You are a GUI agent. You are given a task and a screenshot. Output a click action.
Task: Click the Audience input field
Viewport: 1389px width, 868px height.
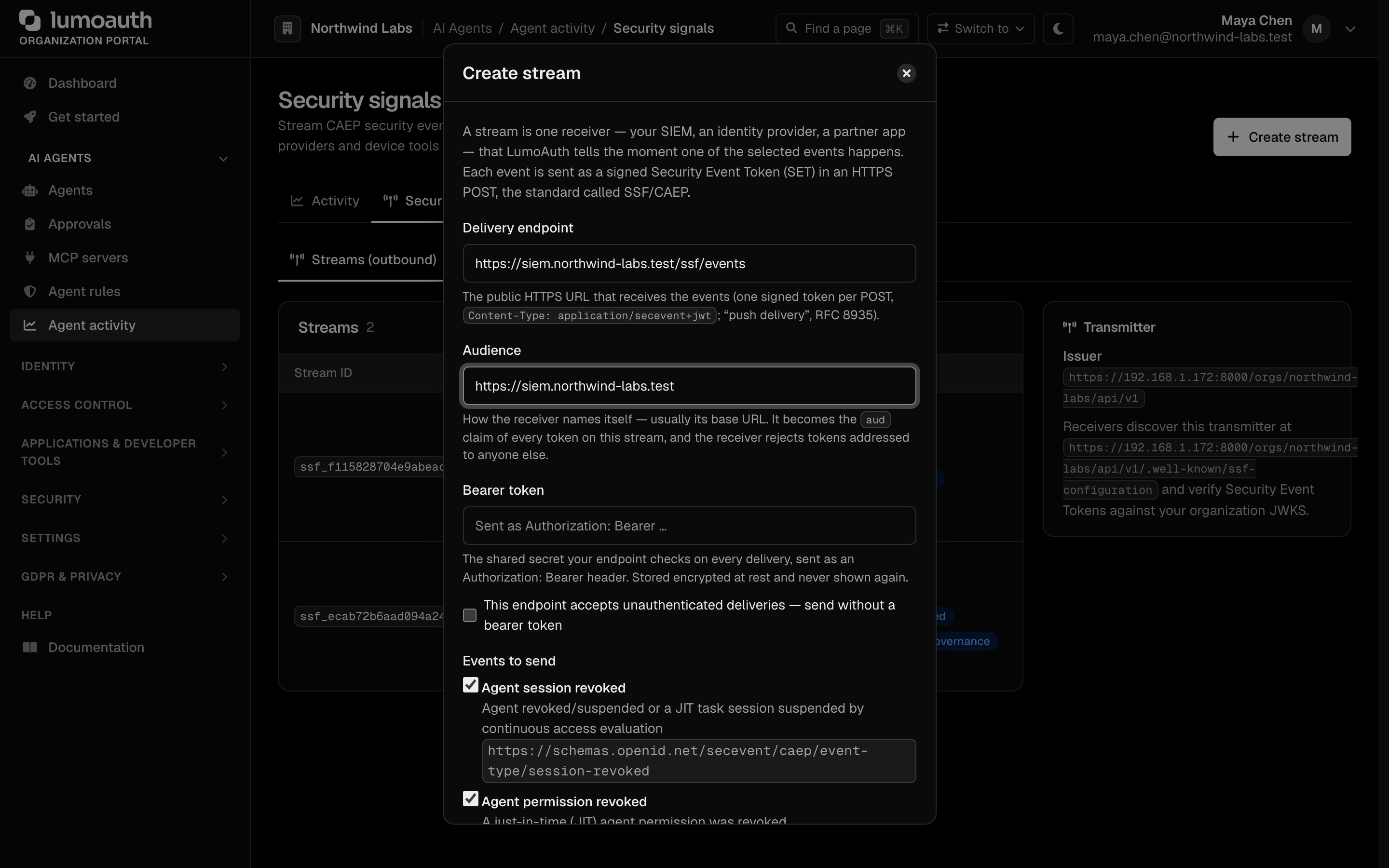[x=689, y=386]
